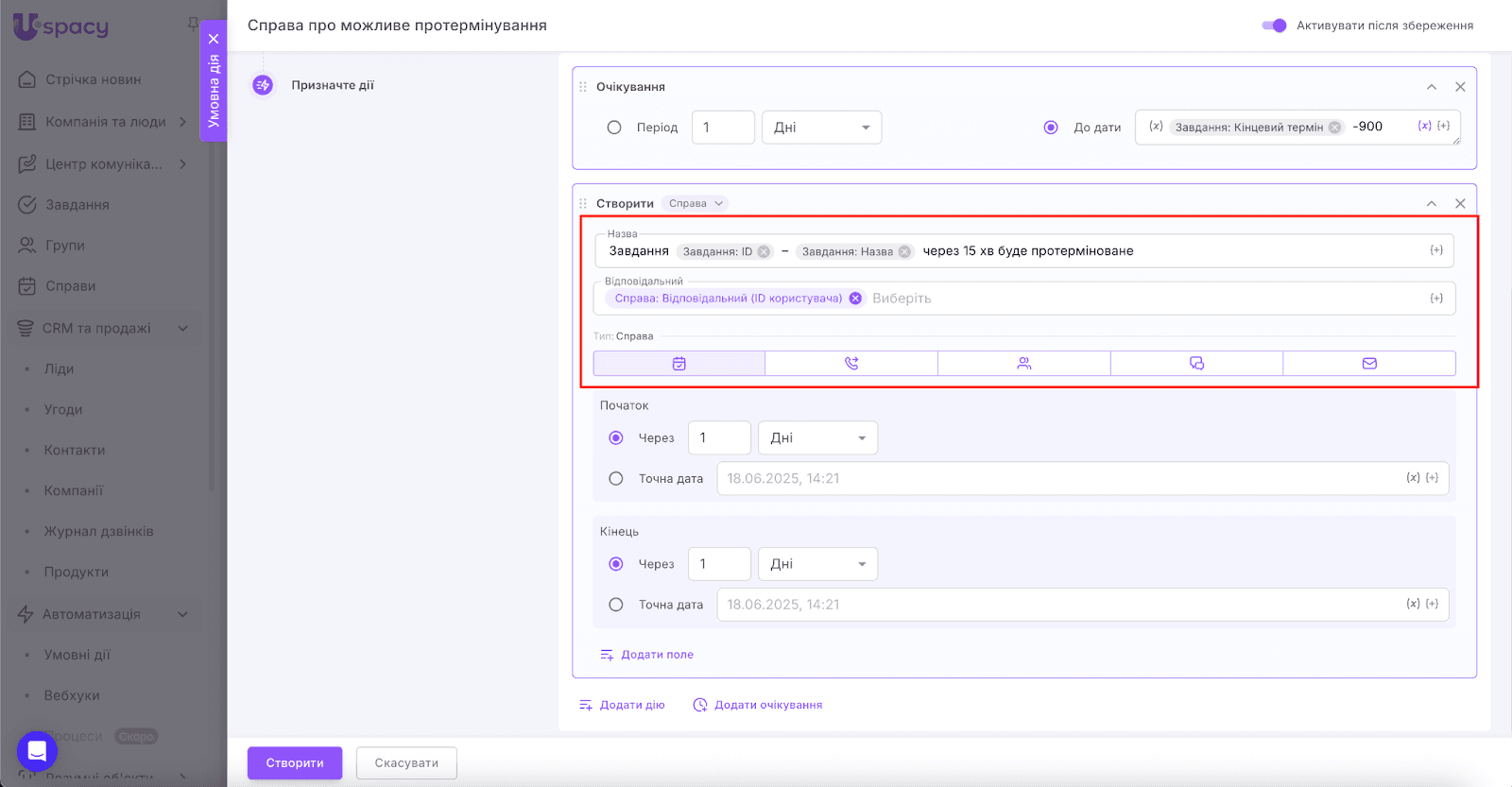Select the chat case type icon

tap(1196, 364)
